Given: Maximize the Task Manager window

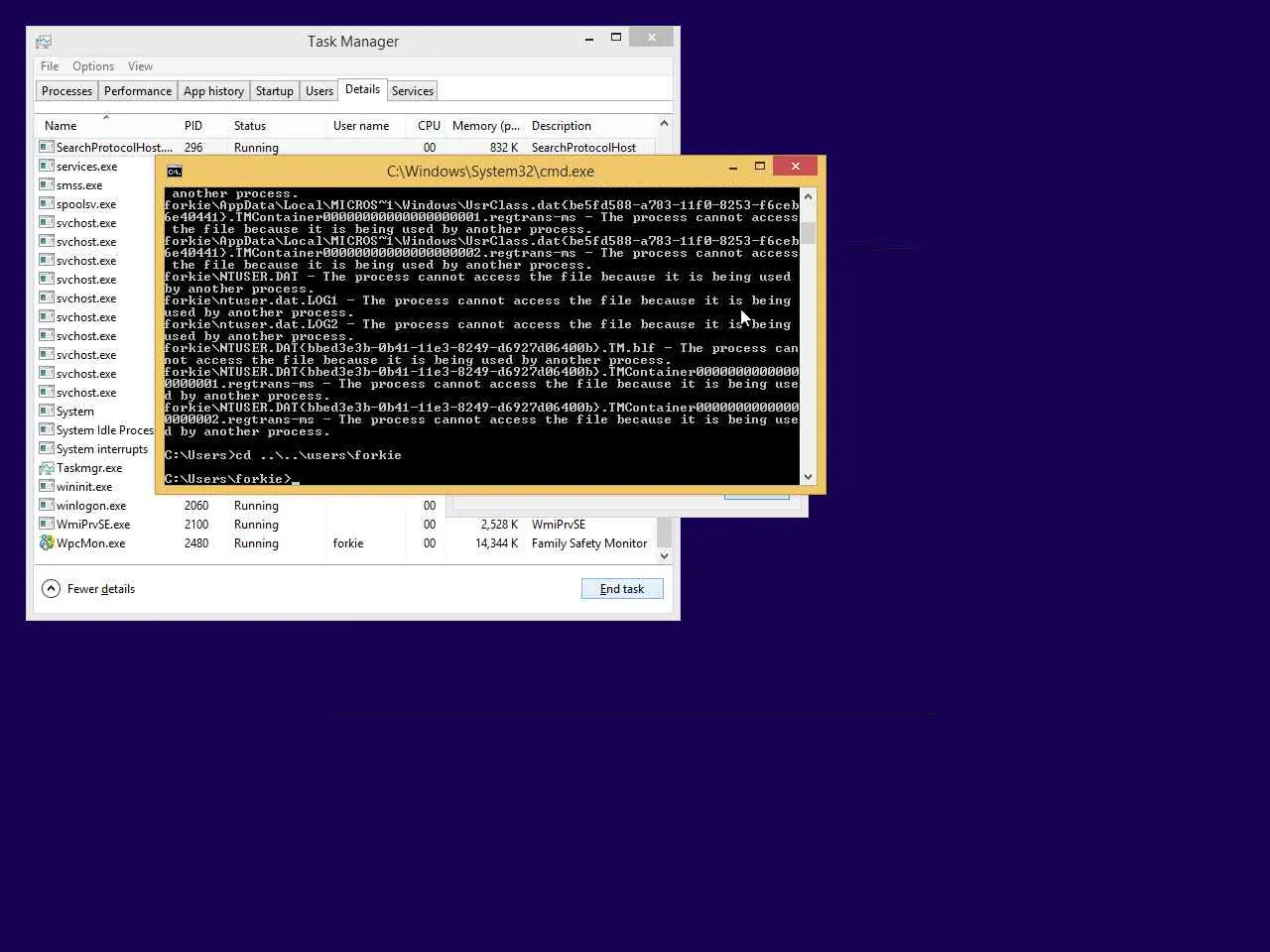Looking at the screenshot, I should pyautogui.click(x=616, y=38).
